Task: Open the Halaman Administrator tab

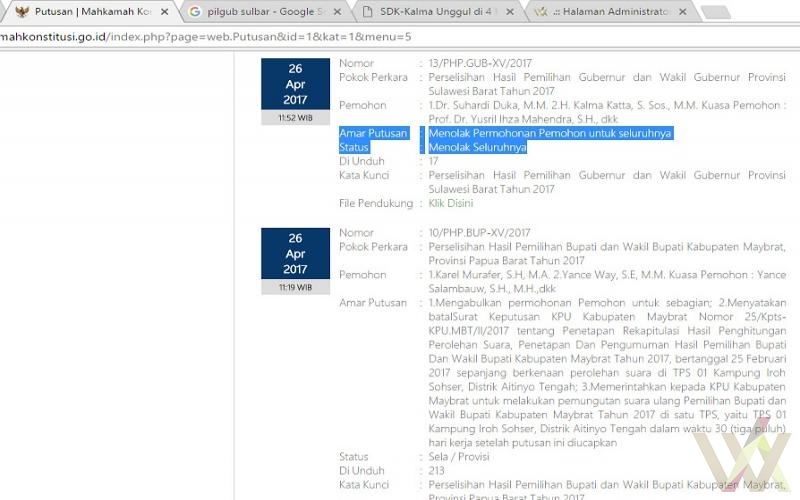Action: pyautogui.click(x=612, y=12)
